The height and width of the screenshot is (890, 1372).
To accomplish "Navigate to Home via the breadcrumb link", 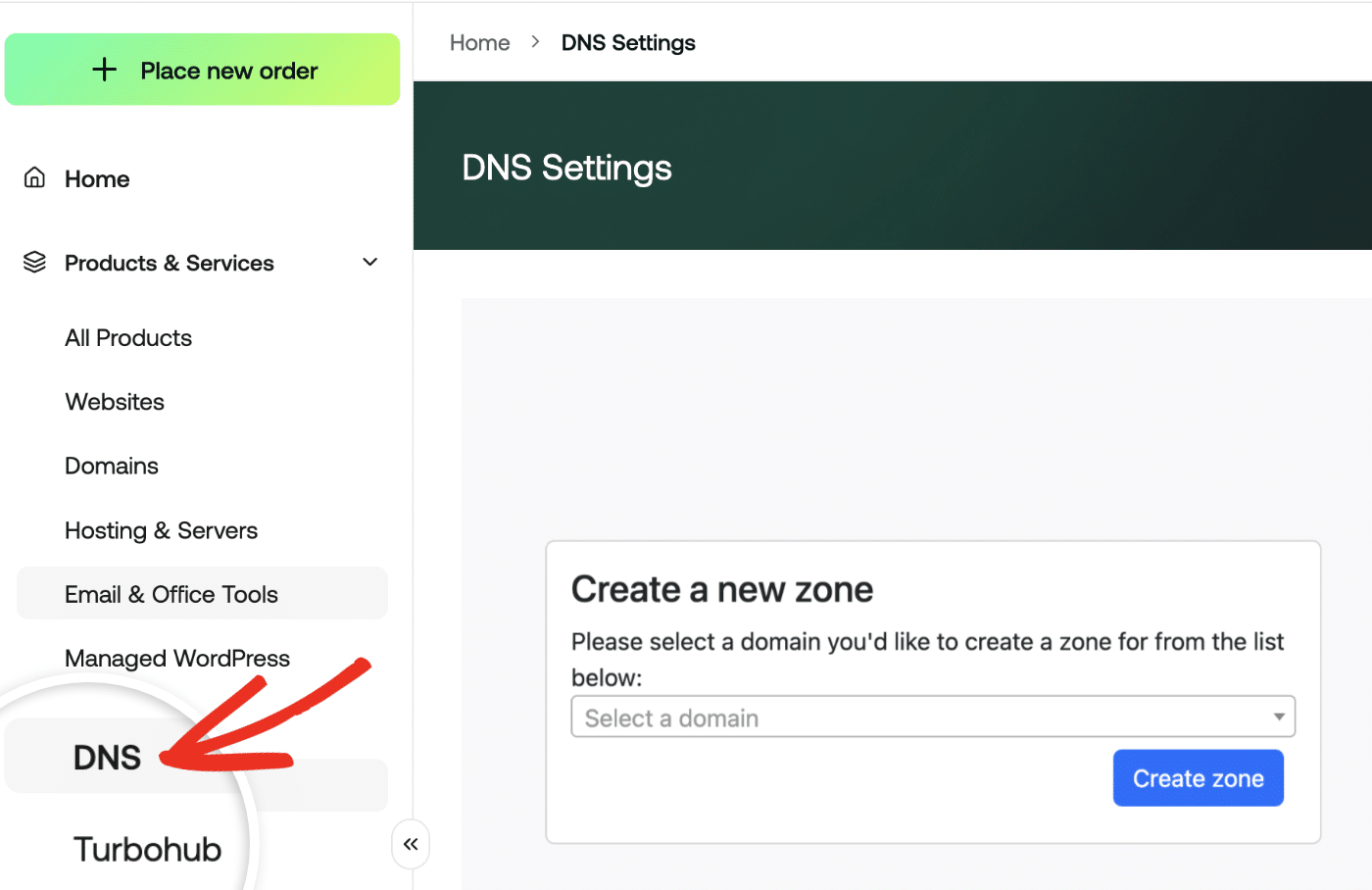I will (x=479, y=42).
